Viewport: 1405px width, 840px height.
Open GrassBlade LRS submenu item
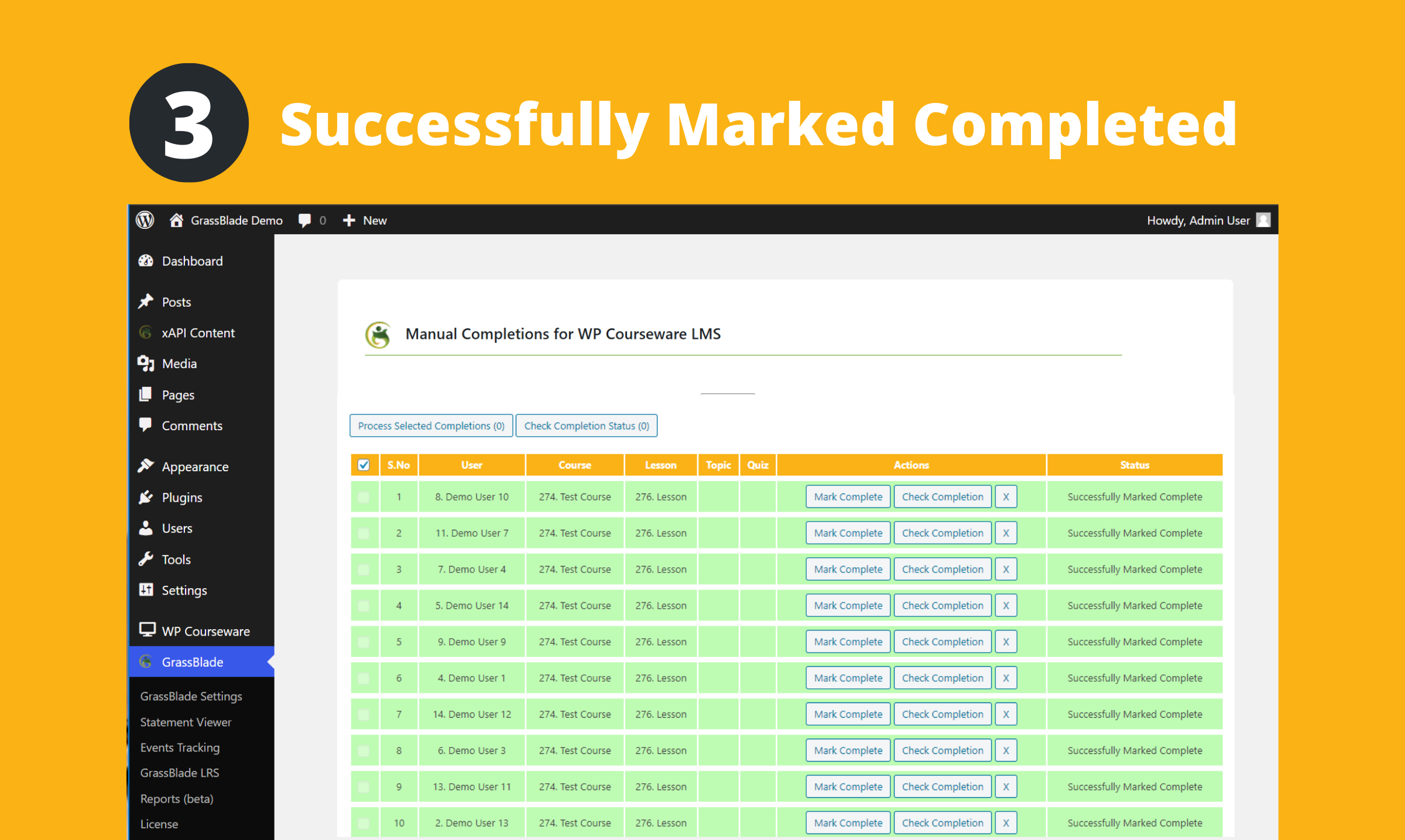coord(179,773)
